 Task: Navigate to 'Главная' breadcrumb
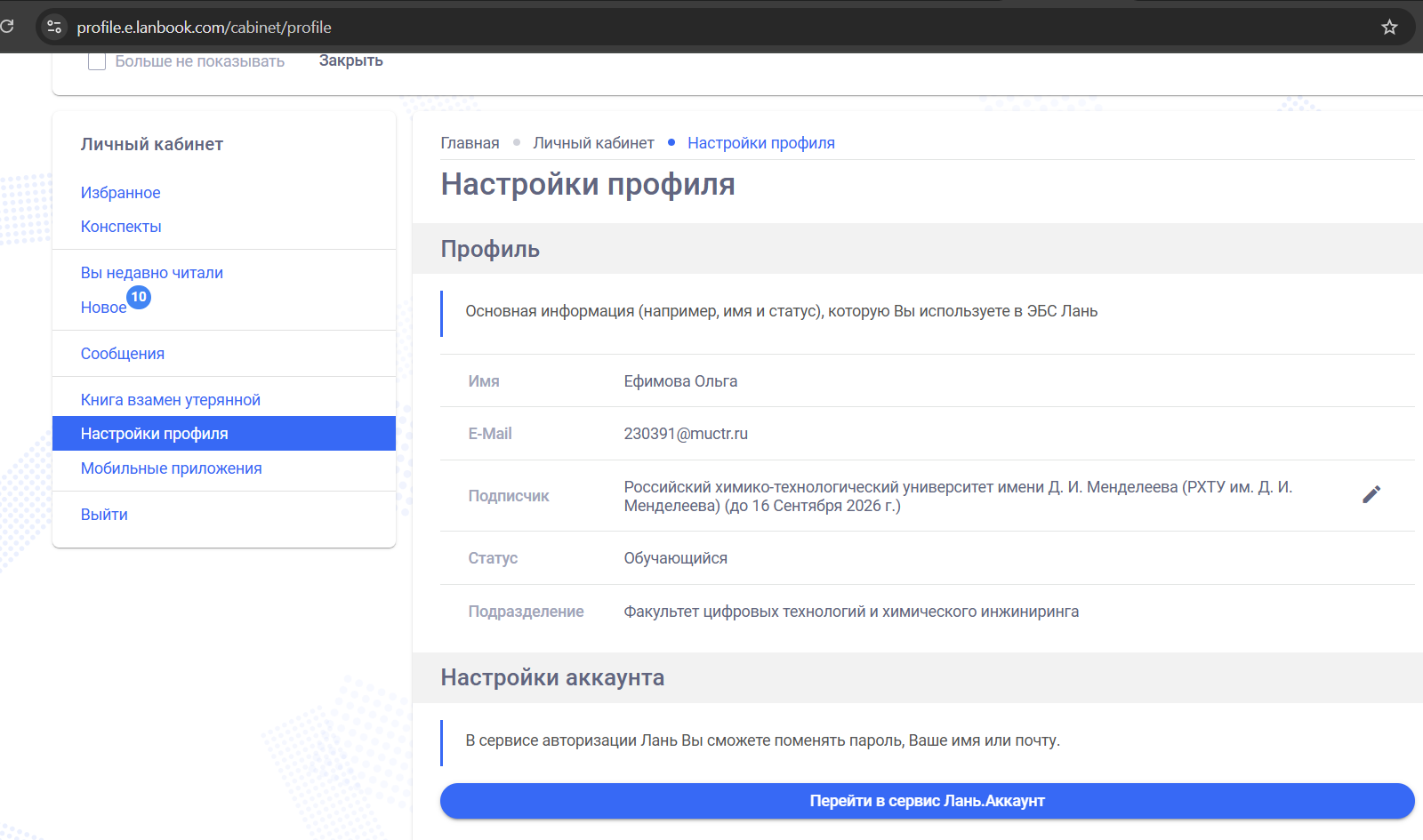470,143
